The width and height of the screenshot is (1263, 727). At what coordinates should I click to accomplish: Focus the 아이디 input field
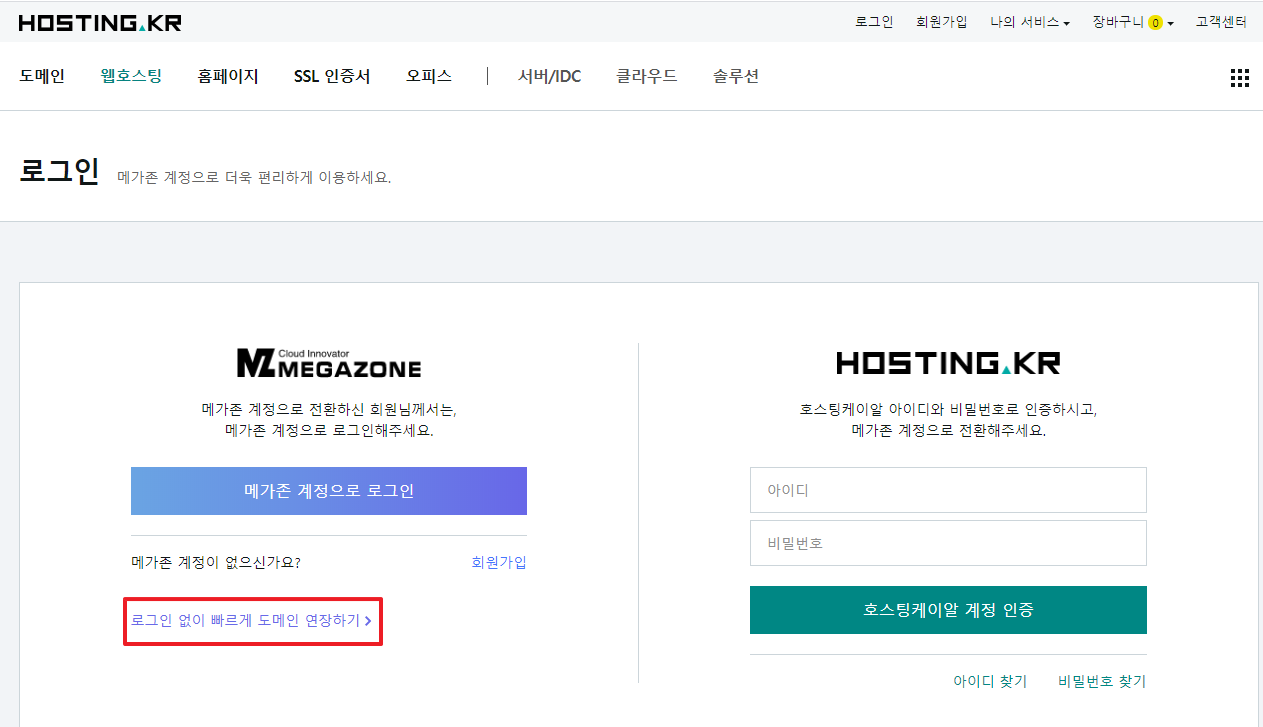(x=947, y=490)
